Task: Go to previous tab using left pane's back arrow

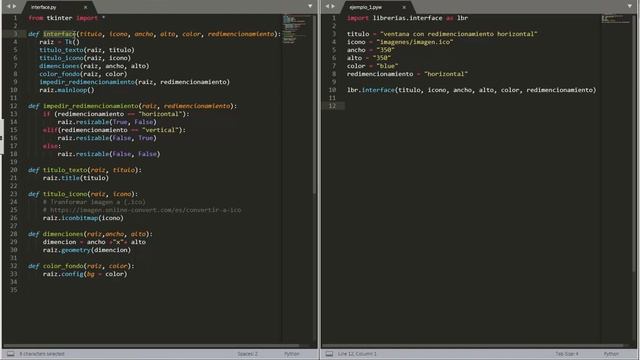Action: (8, 7)
